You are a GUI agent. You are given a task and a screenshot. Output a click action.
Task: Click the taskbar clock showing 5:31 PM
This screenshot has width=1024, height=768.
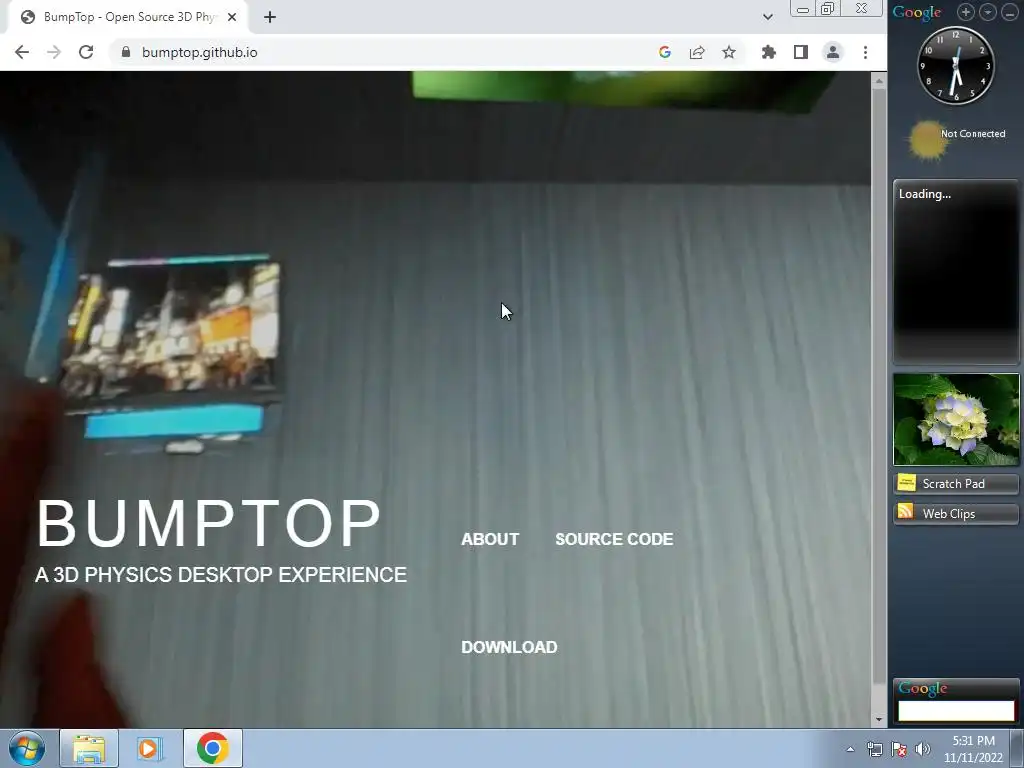[x=973, y=749]
